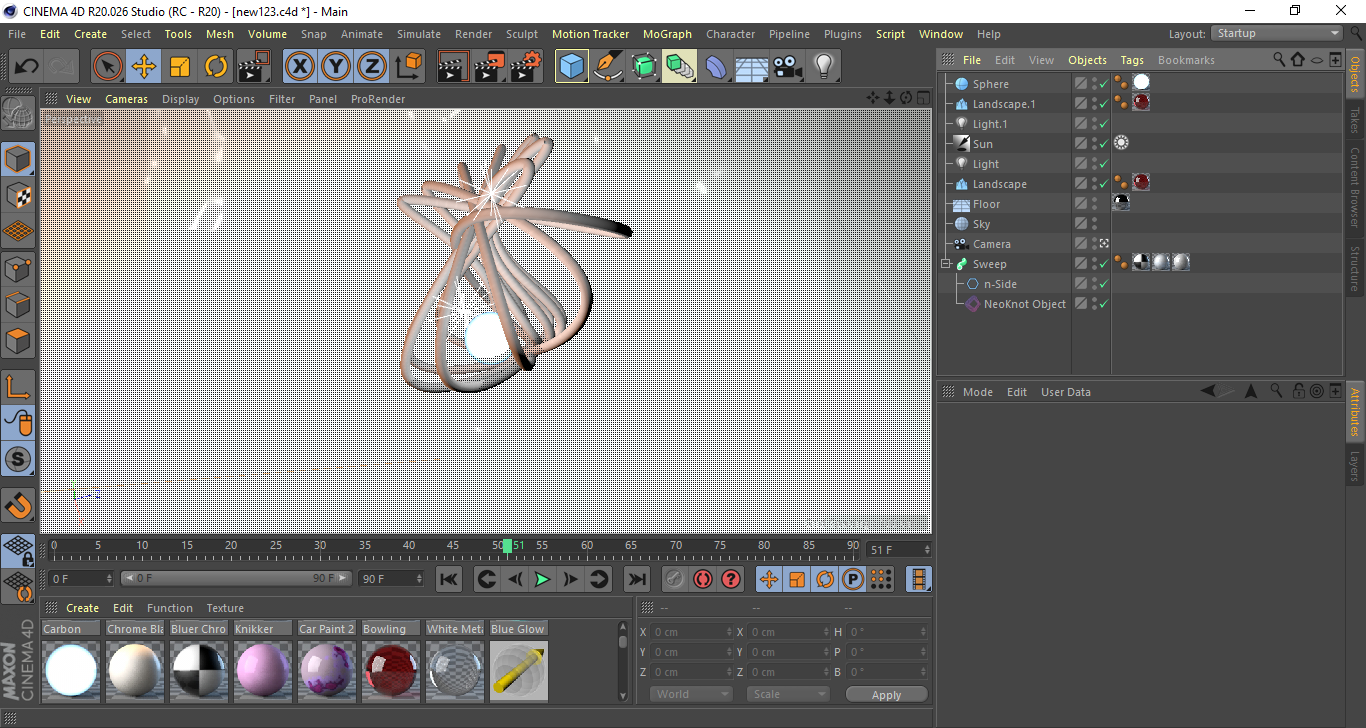Toggle Light.1 enabled checkmark
The width and height of the screenshot is (1366, 728).
pos(1103,124)
